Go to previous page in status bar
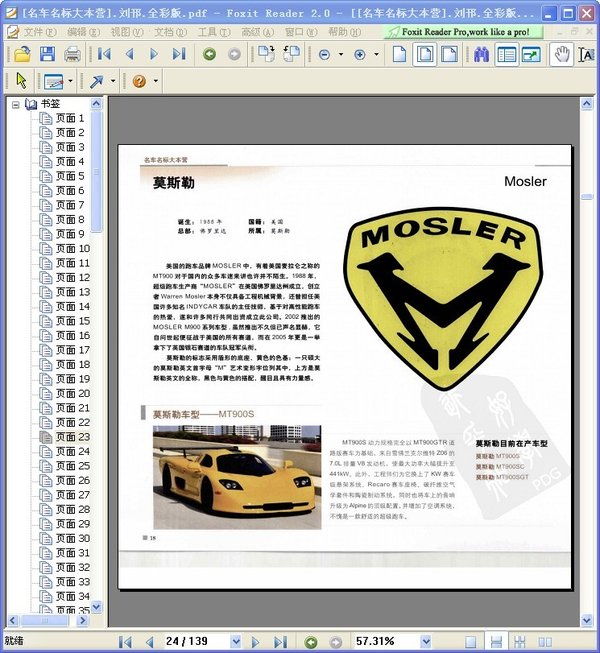Screen dimensions: 600x653 click(150, 642)
